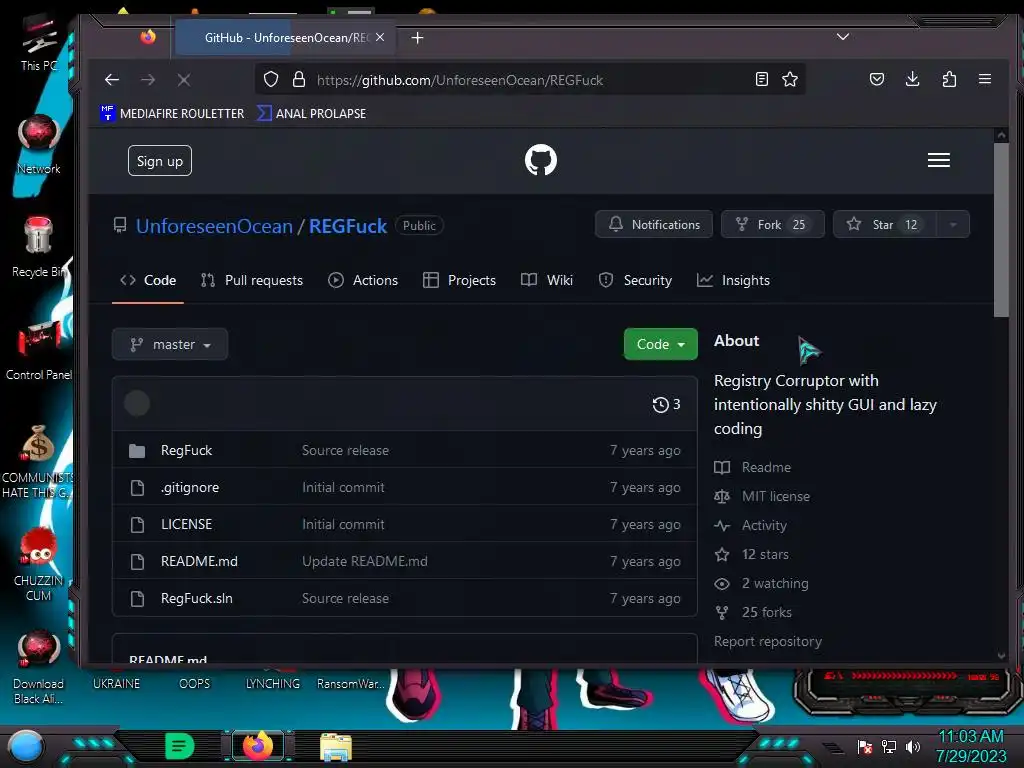Screen dimensions: 1024x768
Task: View commit history with 3 commits
Action: [x=666, y=404]
